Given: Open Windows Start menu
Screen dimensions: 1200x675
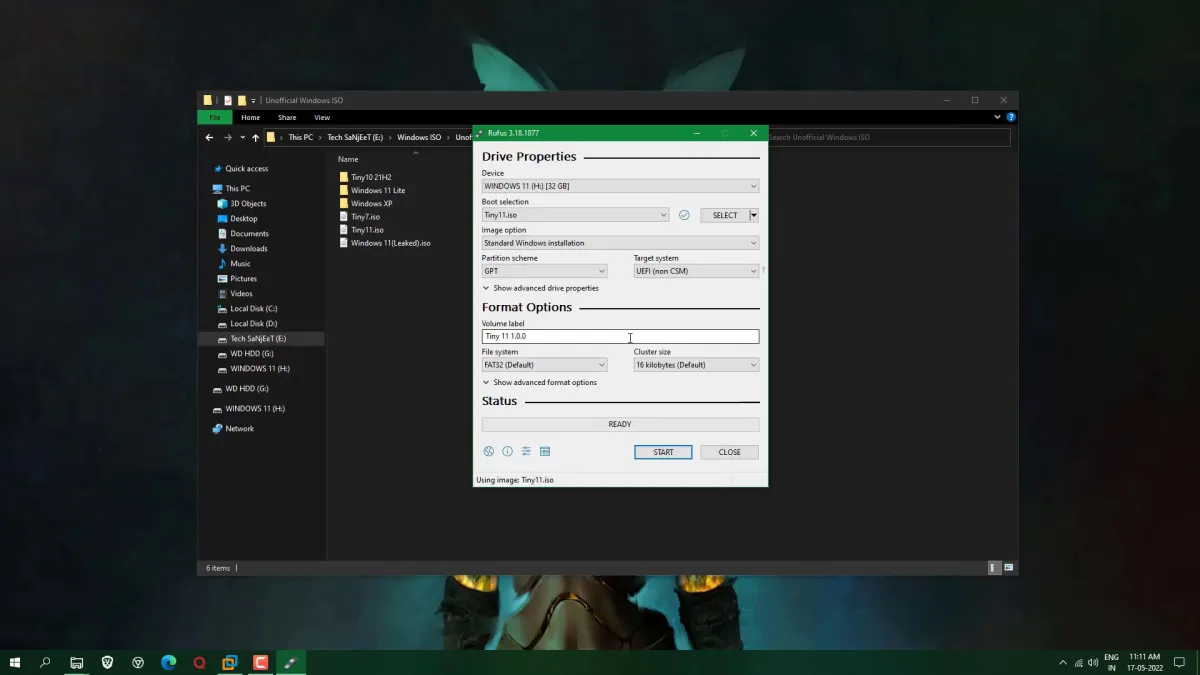Looking at the screenshot, I should 15,662.
